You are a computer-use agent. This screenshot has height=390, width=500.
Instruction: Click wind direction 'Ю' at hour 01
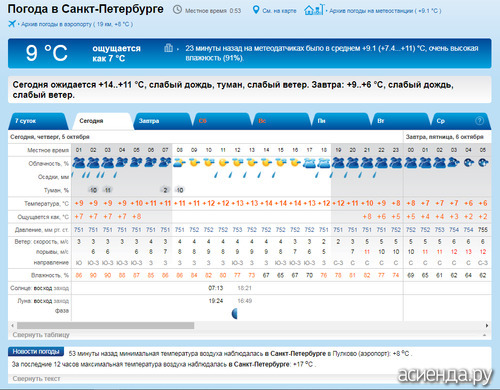79,263
